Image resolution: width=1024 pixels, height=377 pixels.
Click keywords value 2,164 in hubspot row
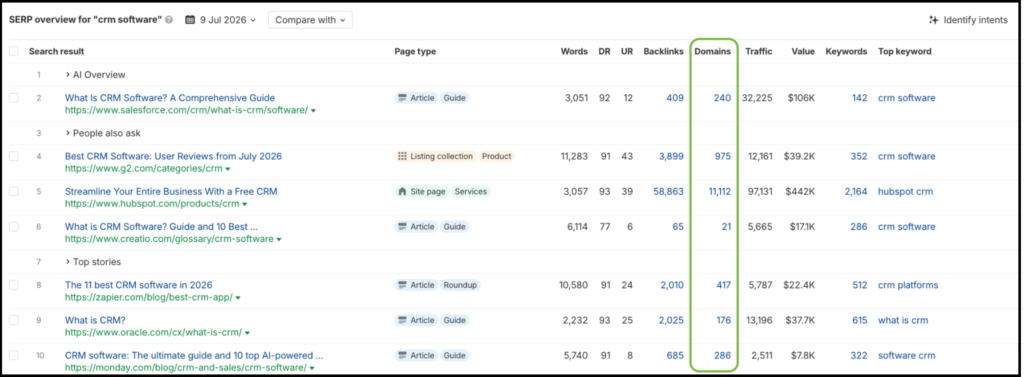(856, 191)
